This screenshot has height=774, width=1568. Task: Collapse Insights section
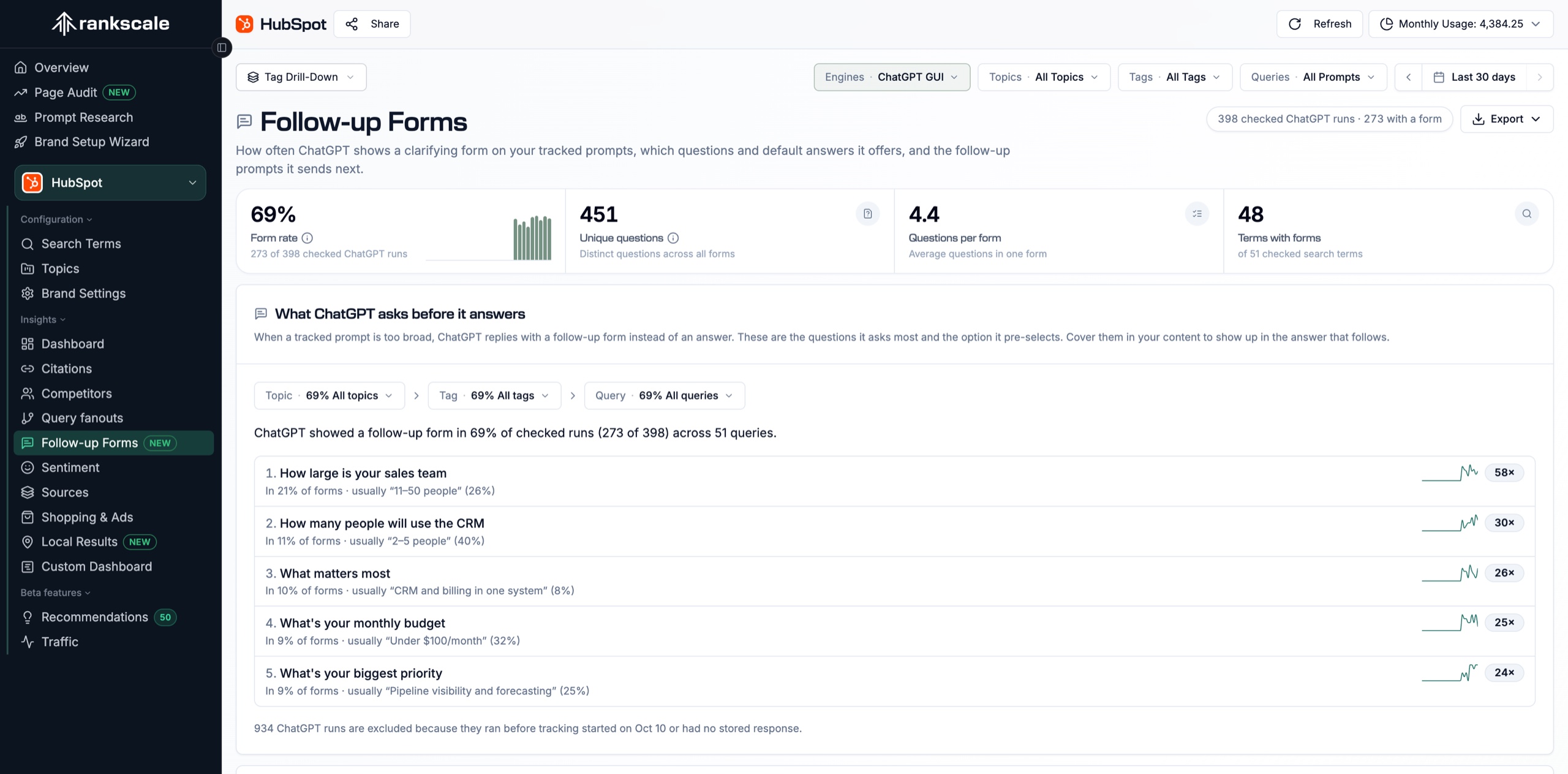43,319
